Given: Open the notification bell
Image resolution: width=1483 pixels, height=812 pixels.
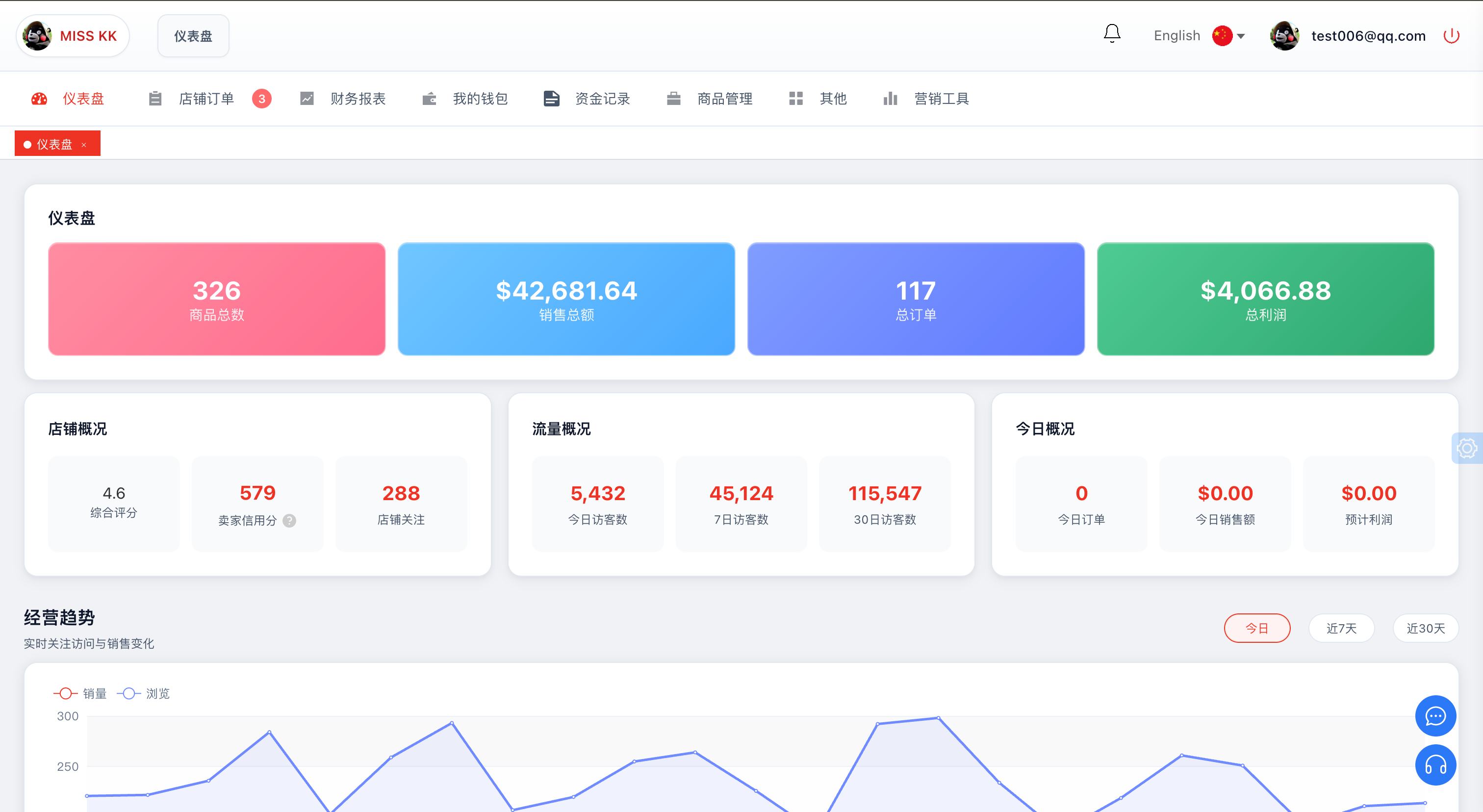Looking at the screenshot, I should (1112, 34).
